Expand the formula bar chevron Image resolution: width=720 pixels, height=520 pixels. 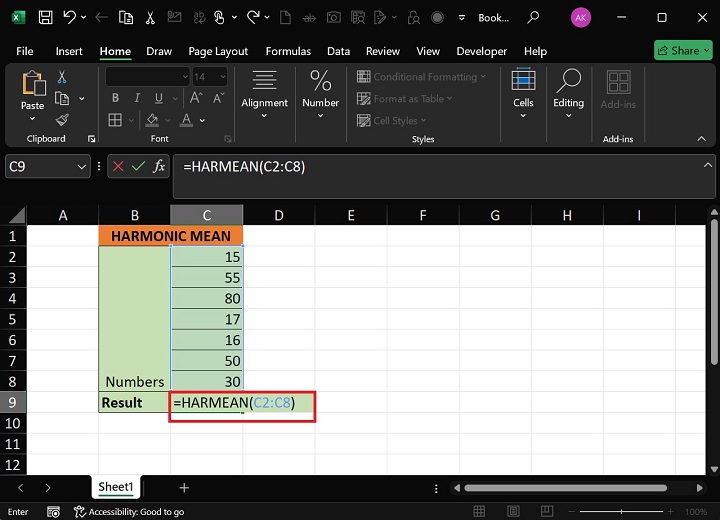pos(708,165)
